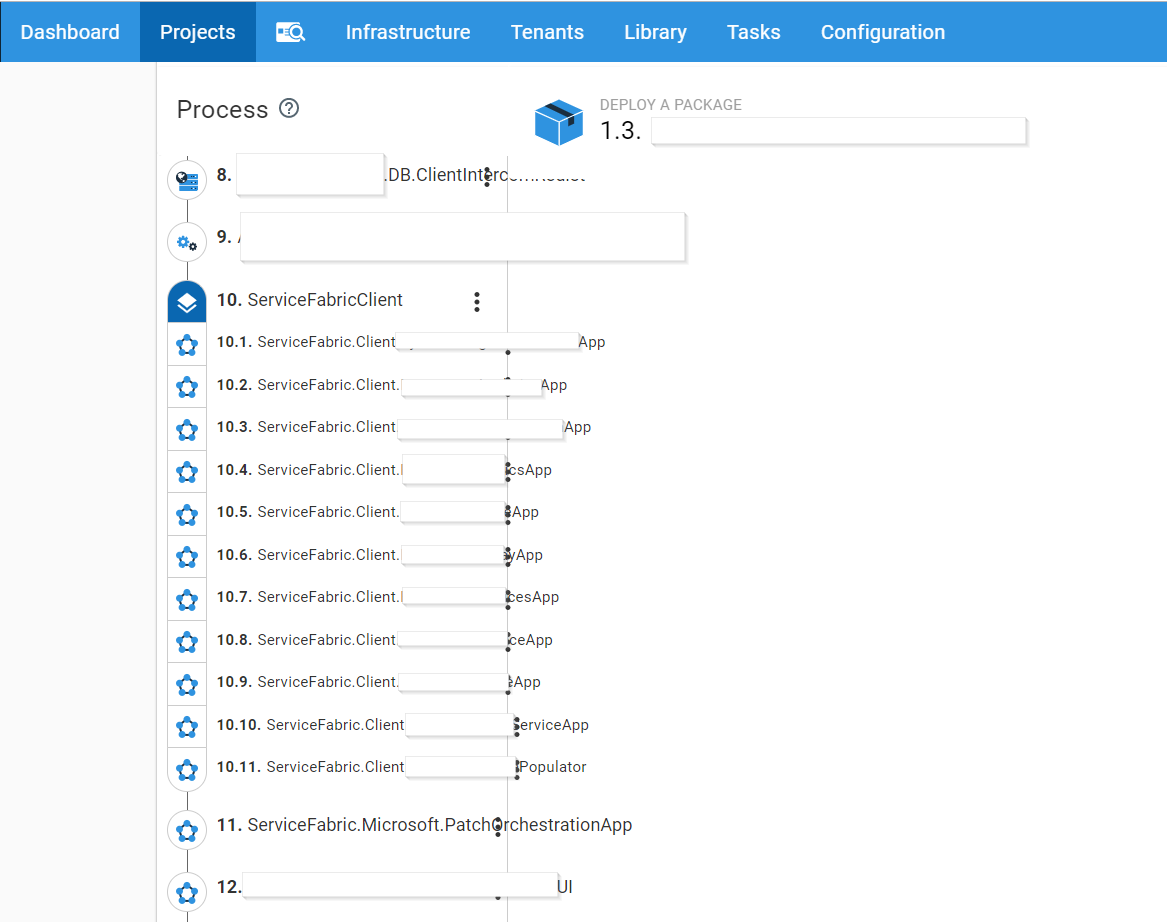1167x922 pixels.
Task: Click the version input field next to 1.3
Action: (x=838, y=131)
